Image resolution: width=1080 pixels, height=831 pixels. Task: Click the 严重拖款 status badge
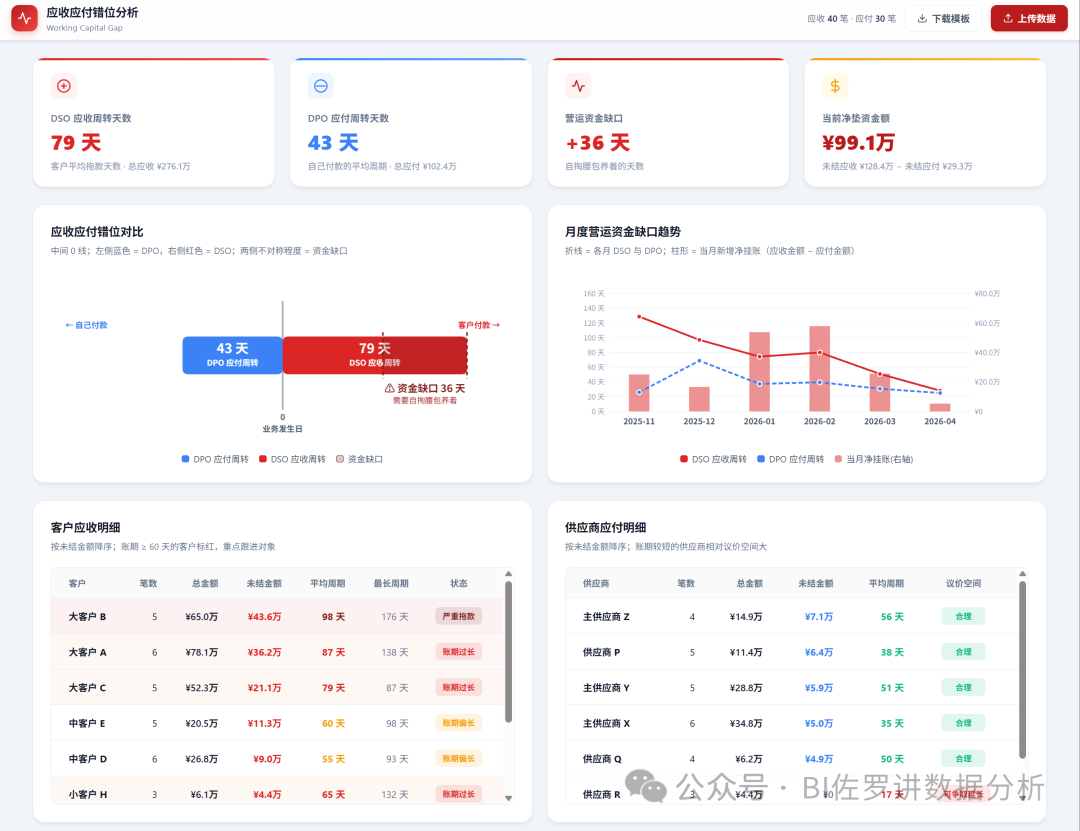click(x=459, y=617)
